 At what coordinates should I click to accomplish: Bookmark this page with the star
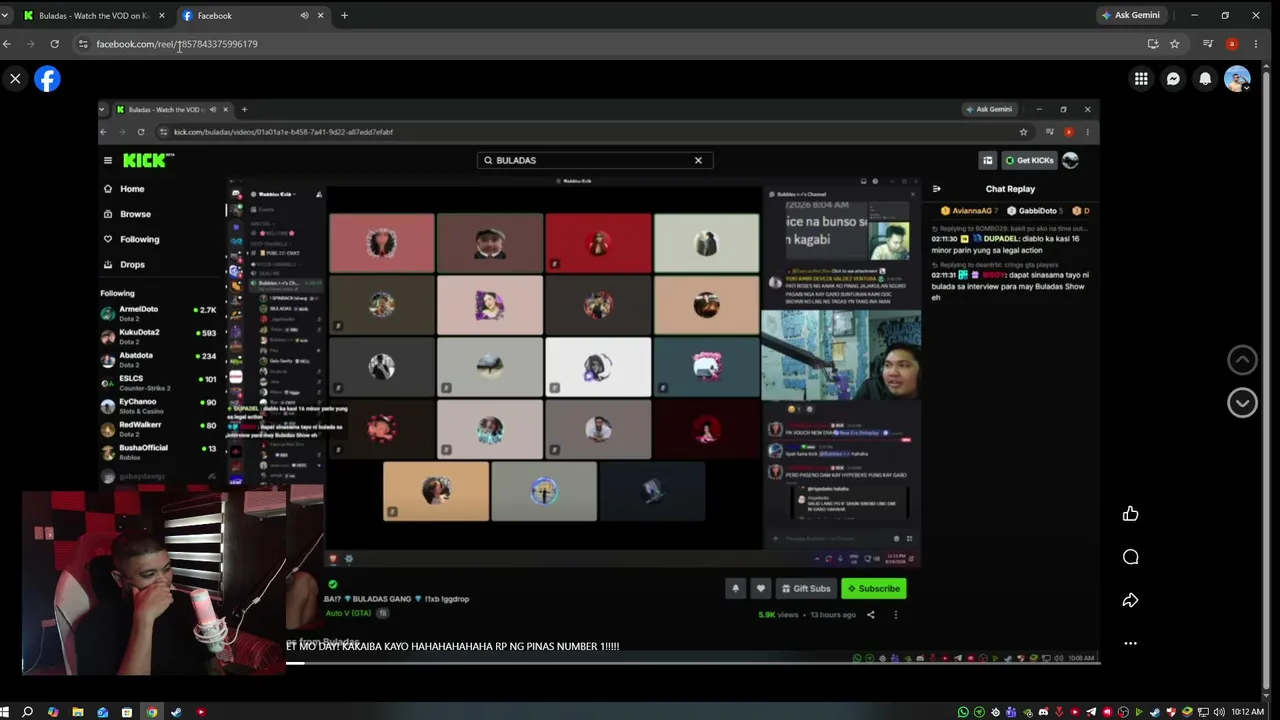pyautogui.click(x=1174, y=44)
